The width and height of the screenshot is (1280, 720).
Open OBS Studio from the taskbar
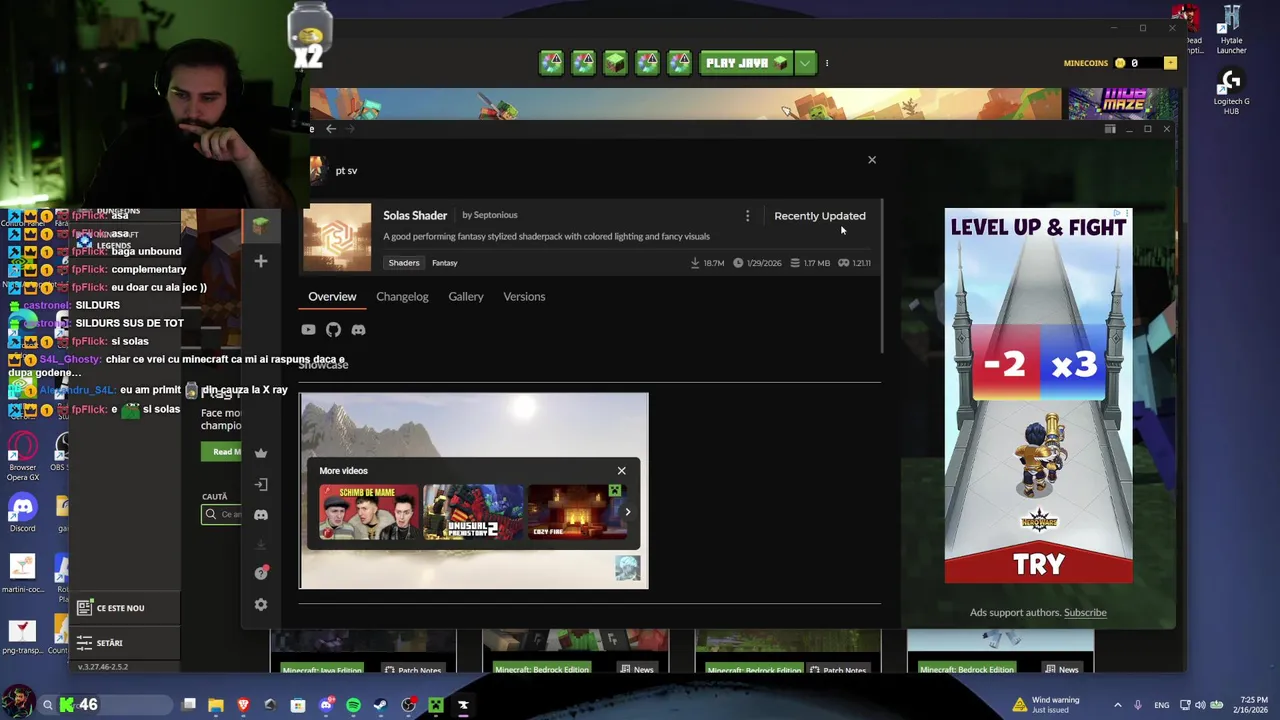click(408, 706)
